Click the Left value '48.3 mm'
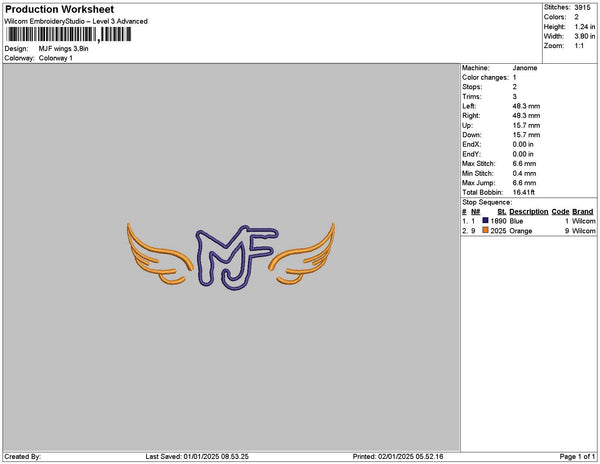Viewport: 600px width, 464px height. click(526, 106)
